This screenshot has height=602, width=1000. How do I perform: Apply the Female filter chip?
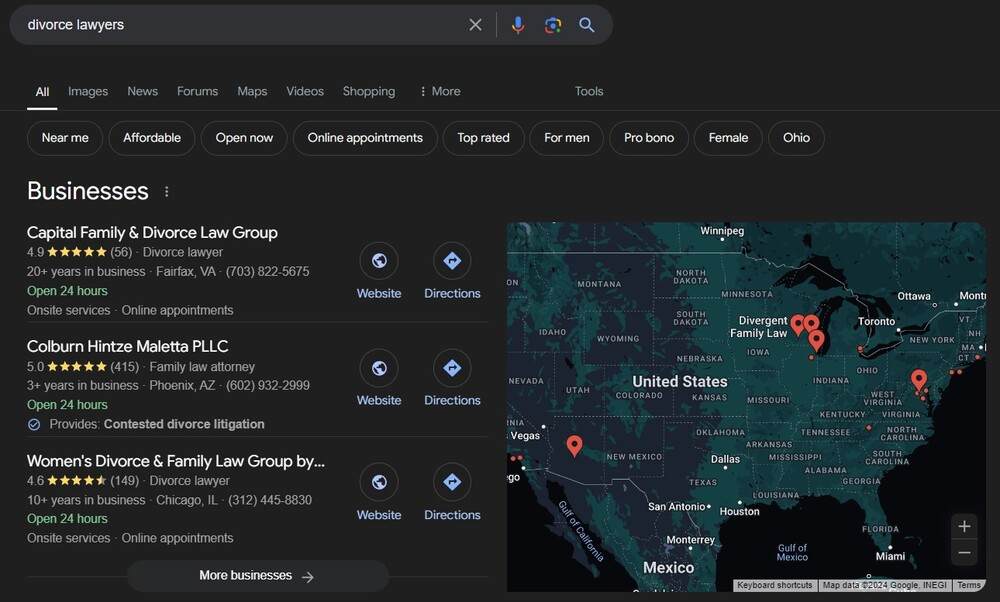(728, 138)
